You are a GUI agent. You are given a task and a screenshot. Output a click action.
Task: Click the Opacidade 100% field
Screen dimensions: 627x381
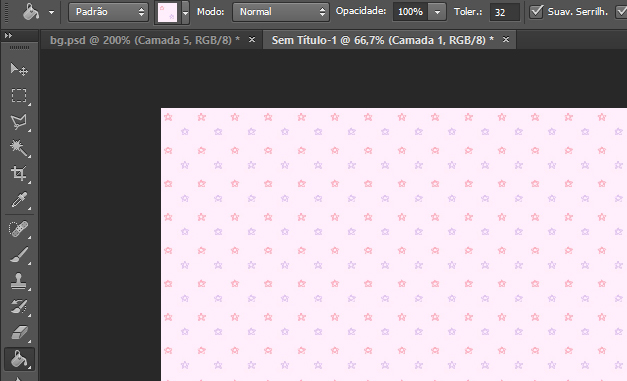point(411,12)
